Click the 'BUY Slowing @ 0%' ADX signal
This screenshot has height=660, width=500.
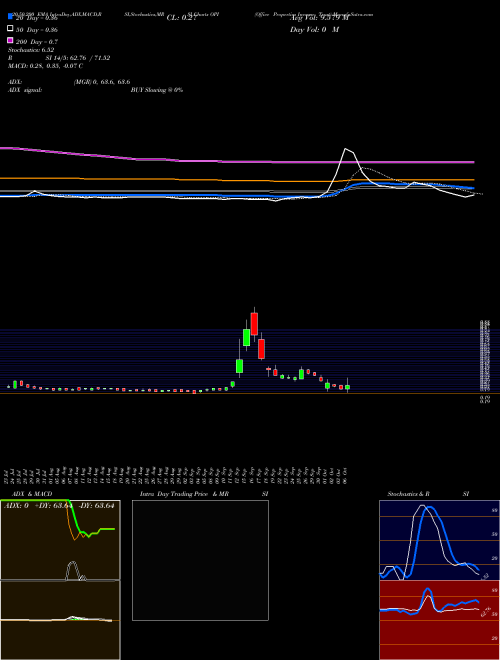[x=157, y=90]
